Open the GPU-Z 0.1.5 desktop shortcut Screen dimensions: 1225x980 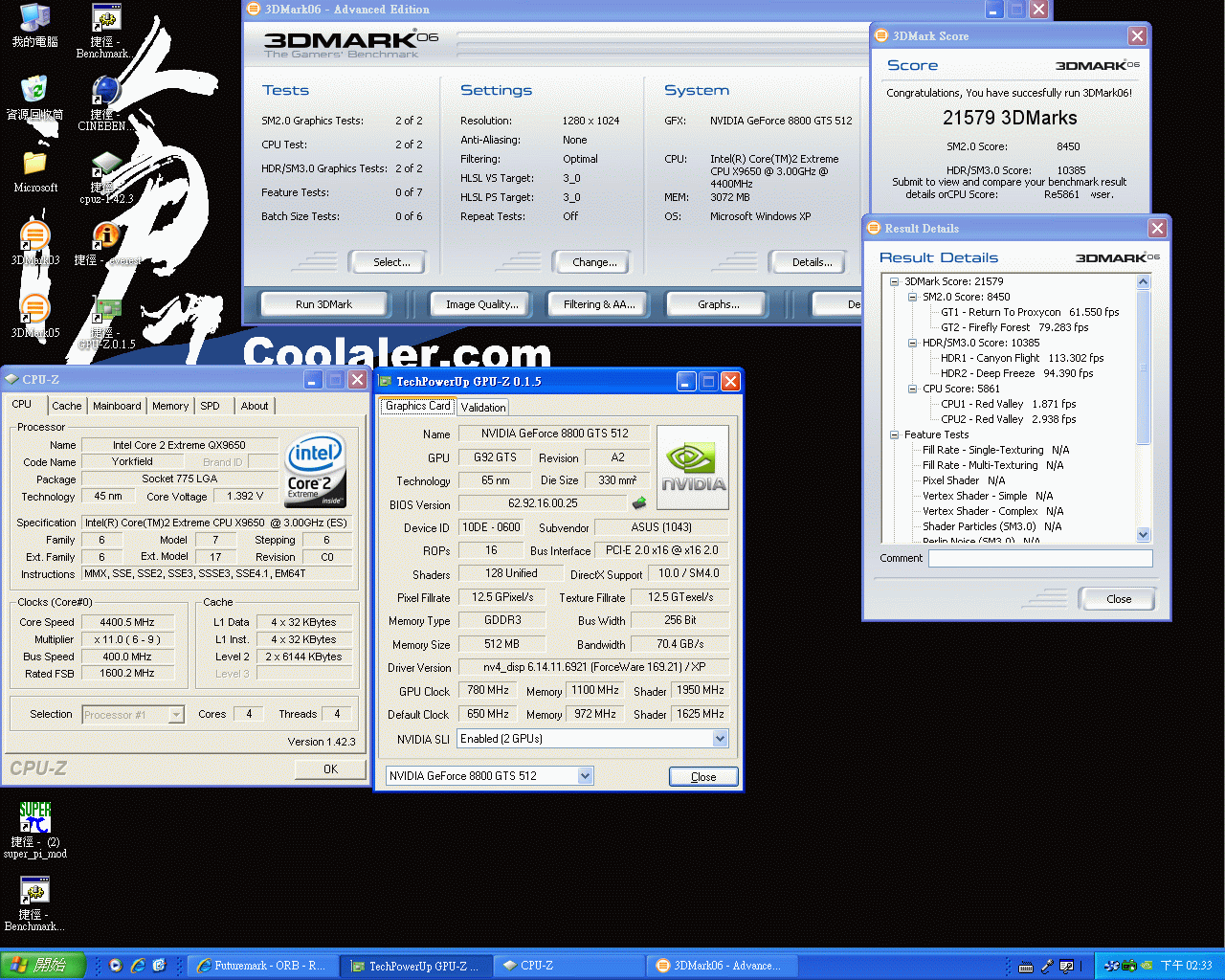(x=106, y=322)
